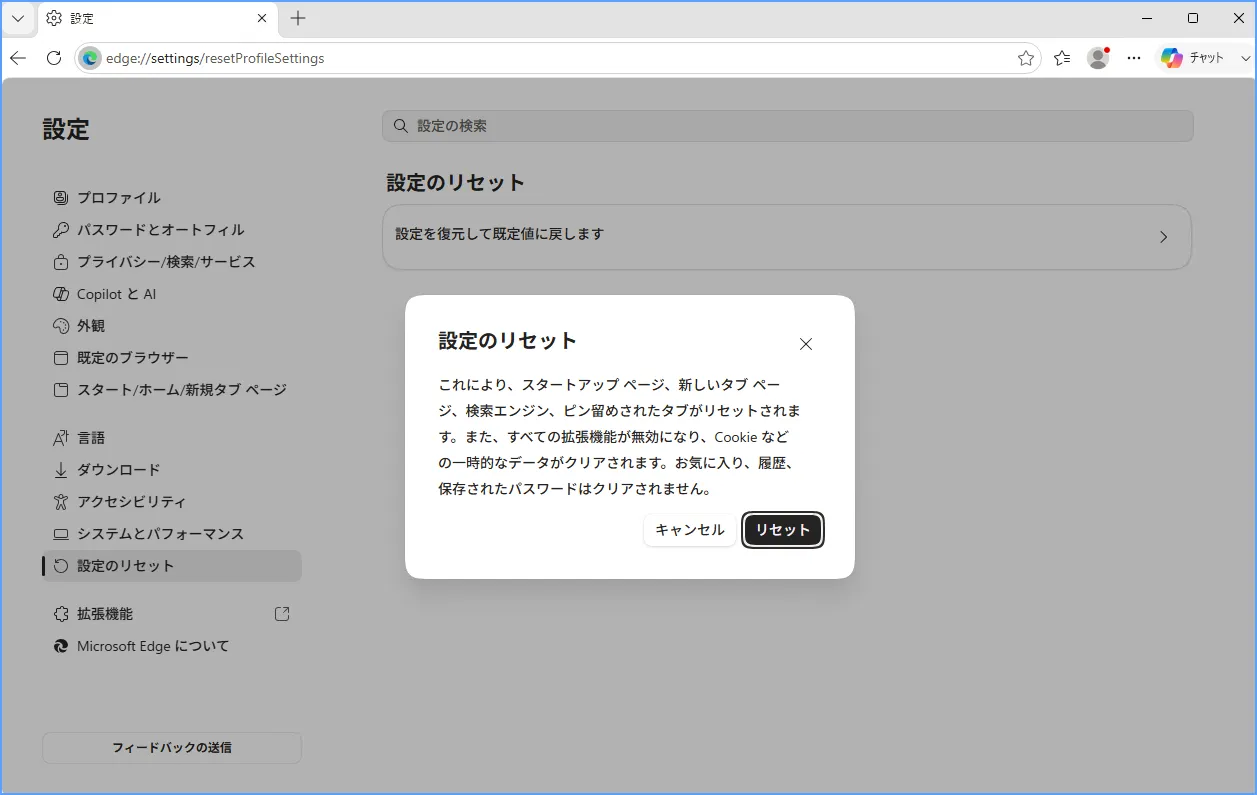This screenshot has height=795, width=1257.
Task: Open パスワードとオートフィル settings page
Action: (x=172, y=230)
